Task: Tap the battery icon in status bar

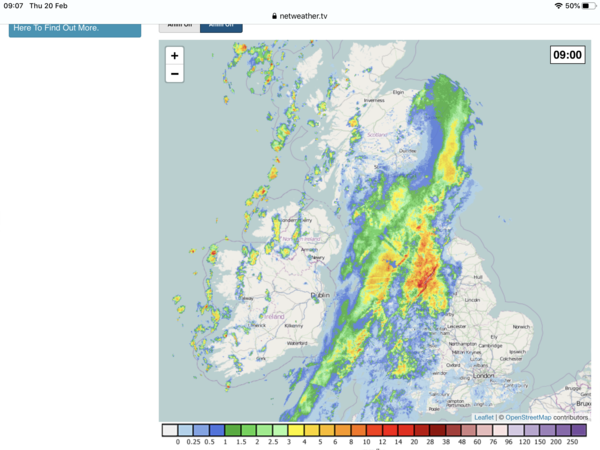Action: click(589, 6)
